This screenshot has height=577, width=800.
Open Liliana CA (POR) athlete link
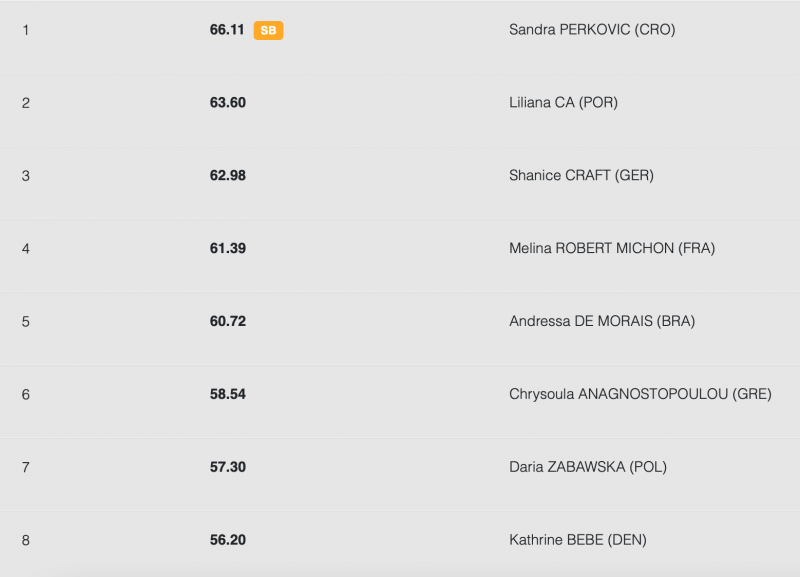[x=563, y=103]
